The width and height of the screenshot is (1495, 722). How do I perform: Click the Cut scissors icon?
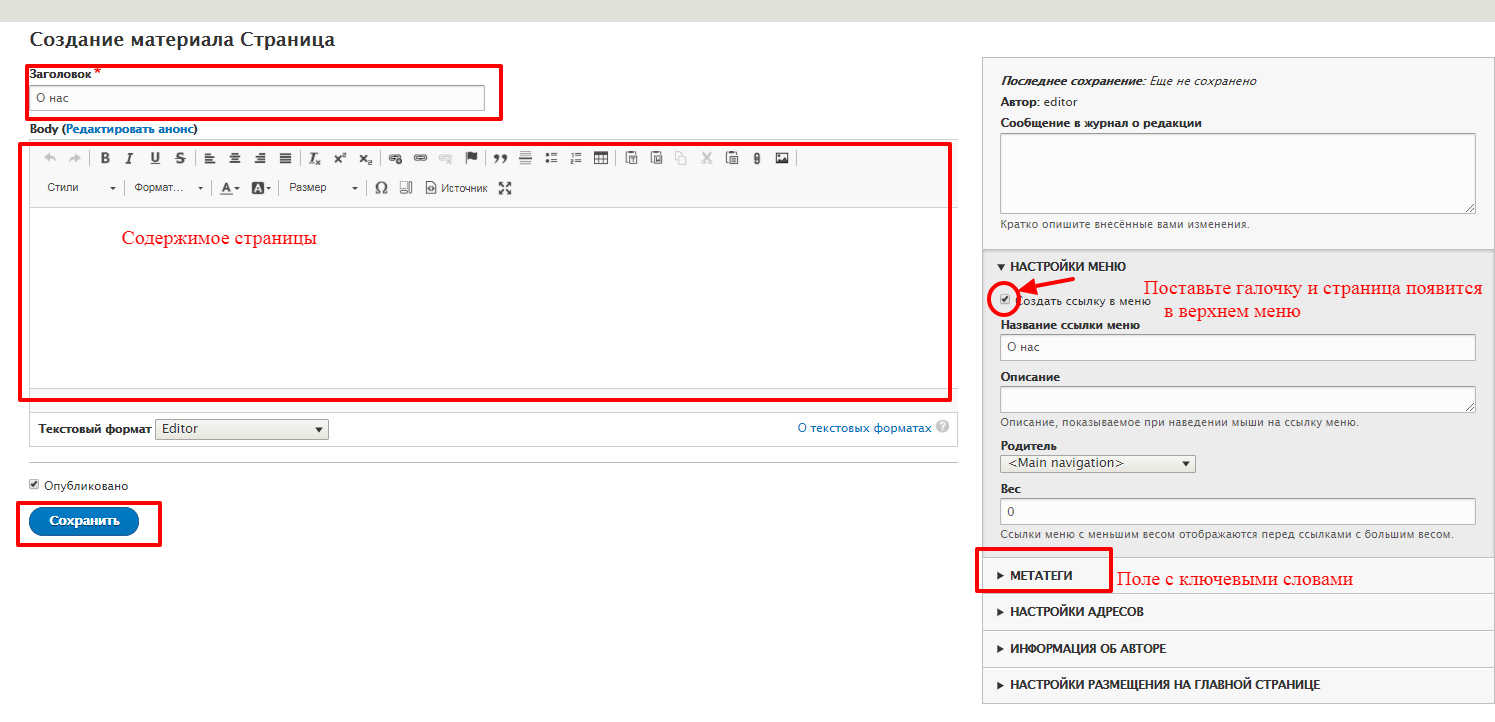(706, 158)
